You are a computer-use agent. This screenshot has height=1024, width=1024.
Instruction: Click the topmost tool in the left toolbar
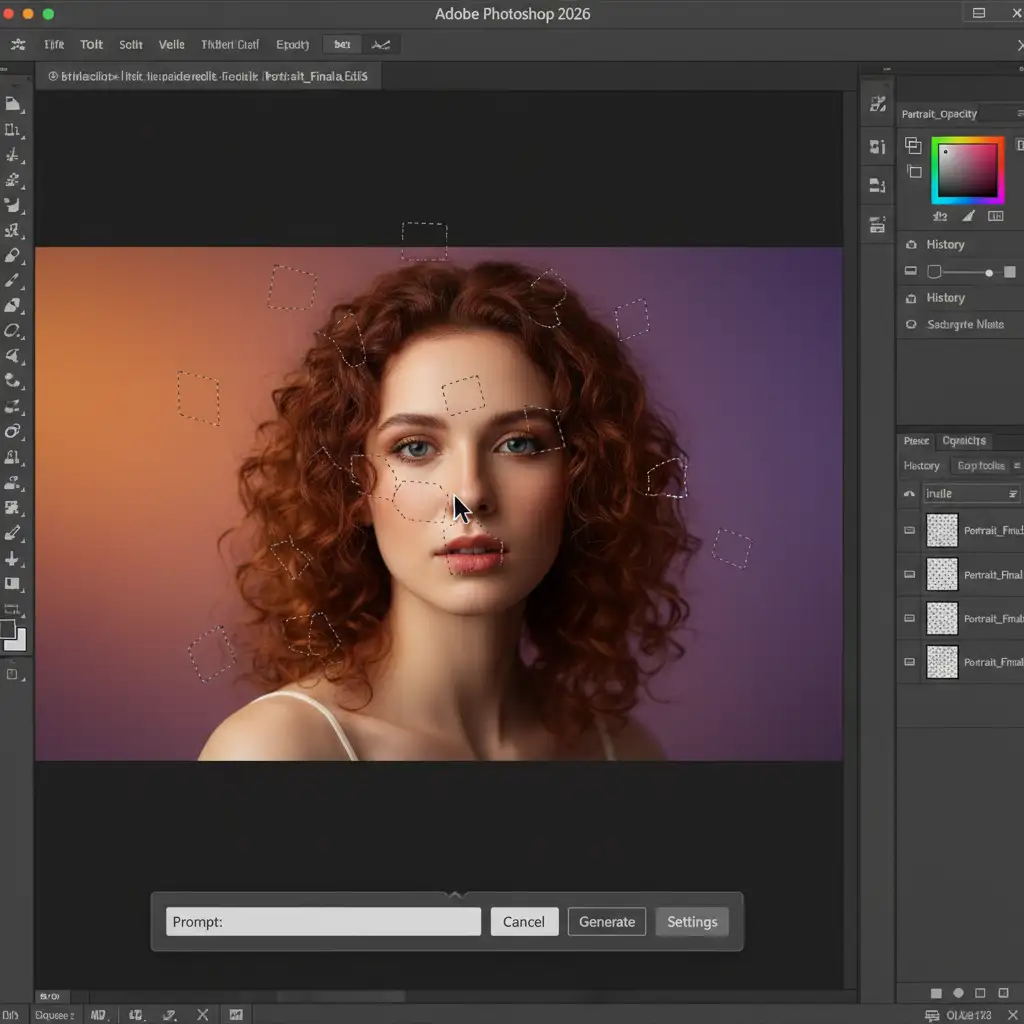point(13,104)
